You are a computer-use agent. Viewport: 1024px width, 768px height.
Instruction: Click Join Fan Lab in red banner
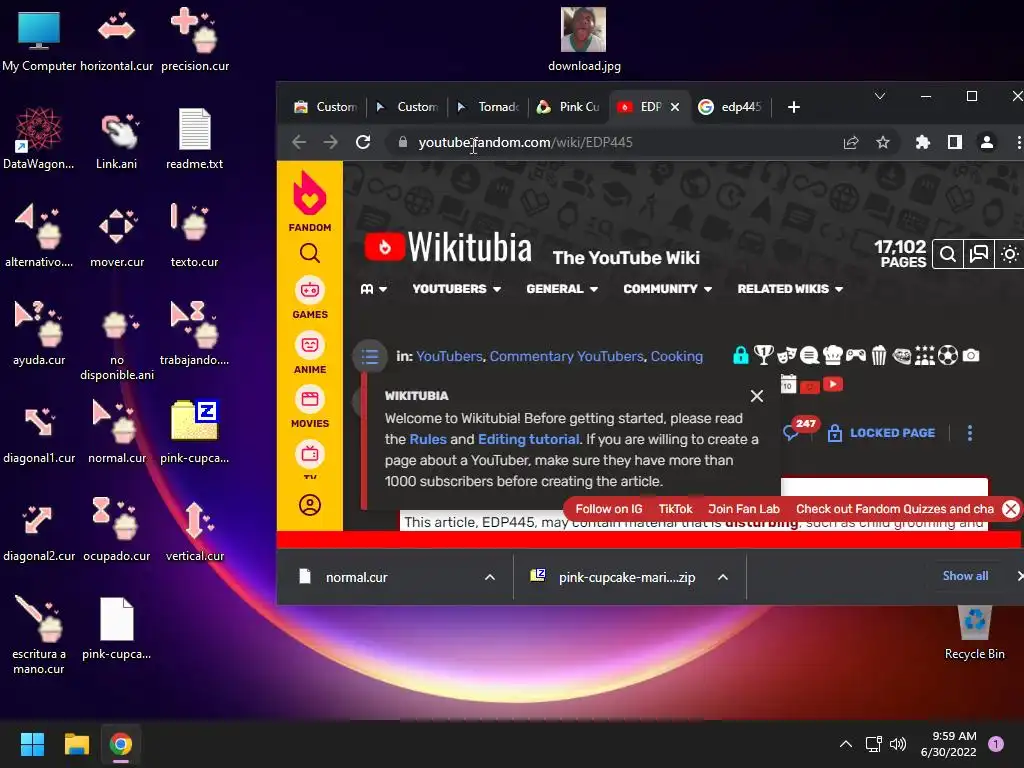point(744,509)
